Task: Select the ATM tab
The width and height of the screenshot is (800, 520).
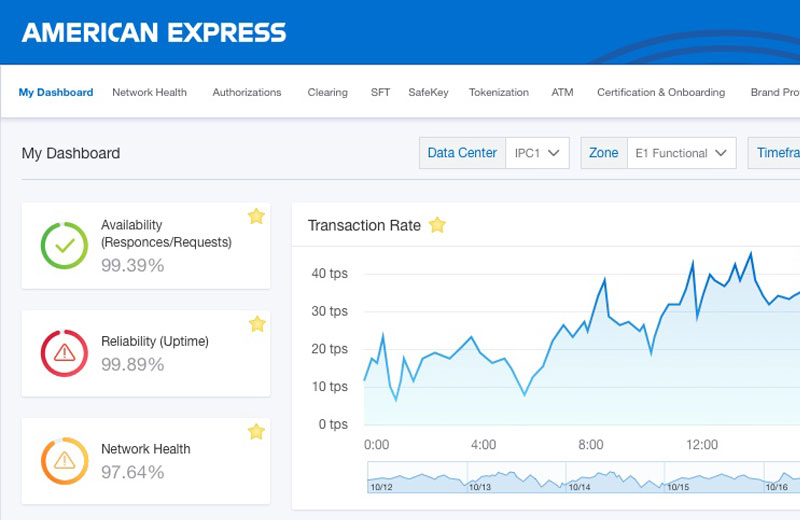Action: pos(562,92)
